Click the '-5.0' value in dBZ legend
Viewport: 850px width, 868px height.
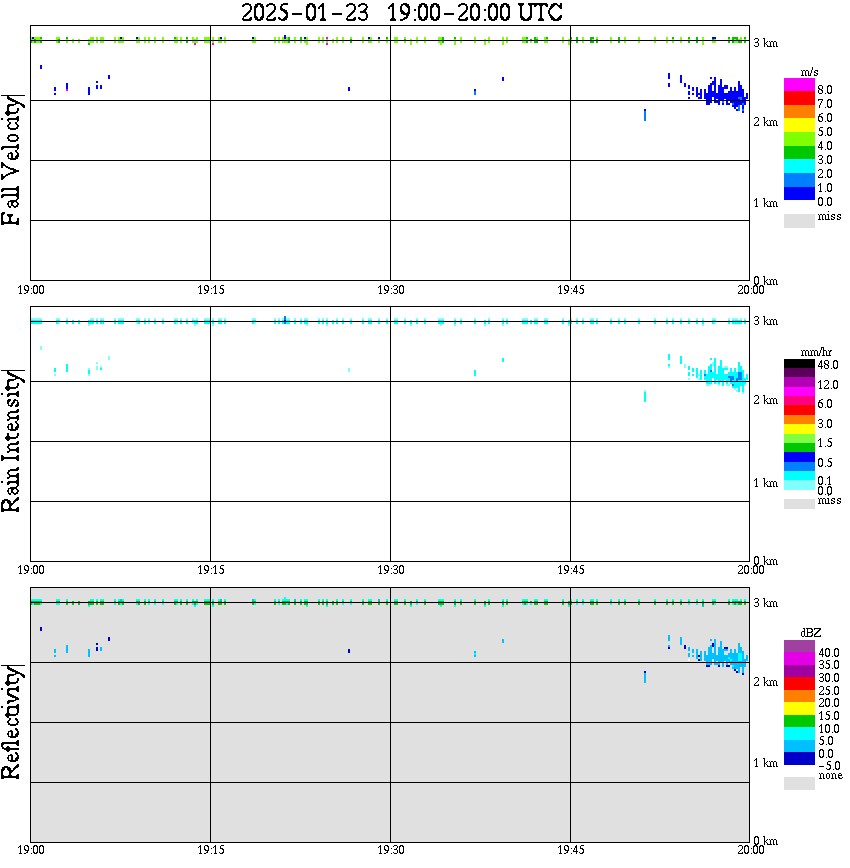829,766
